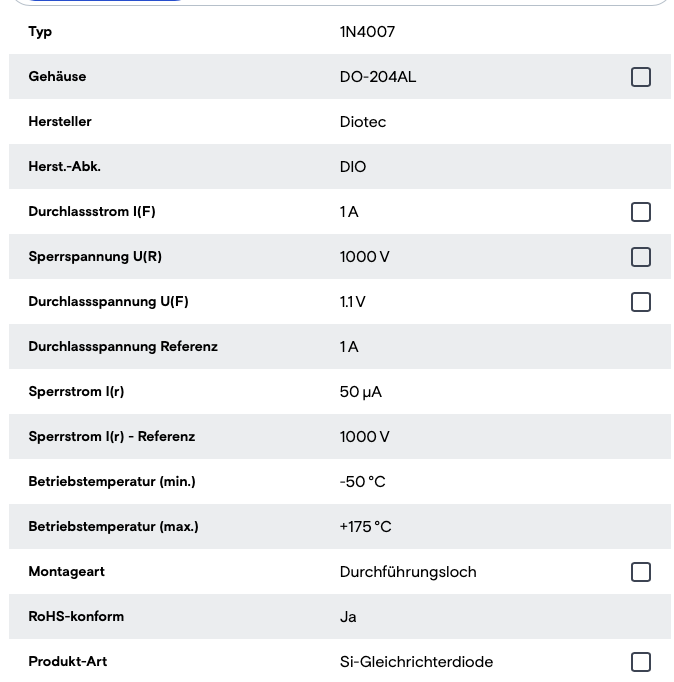Click the DO-204AL housing text
This screenshot has width=674, height=682.
coord(377,77)
